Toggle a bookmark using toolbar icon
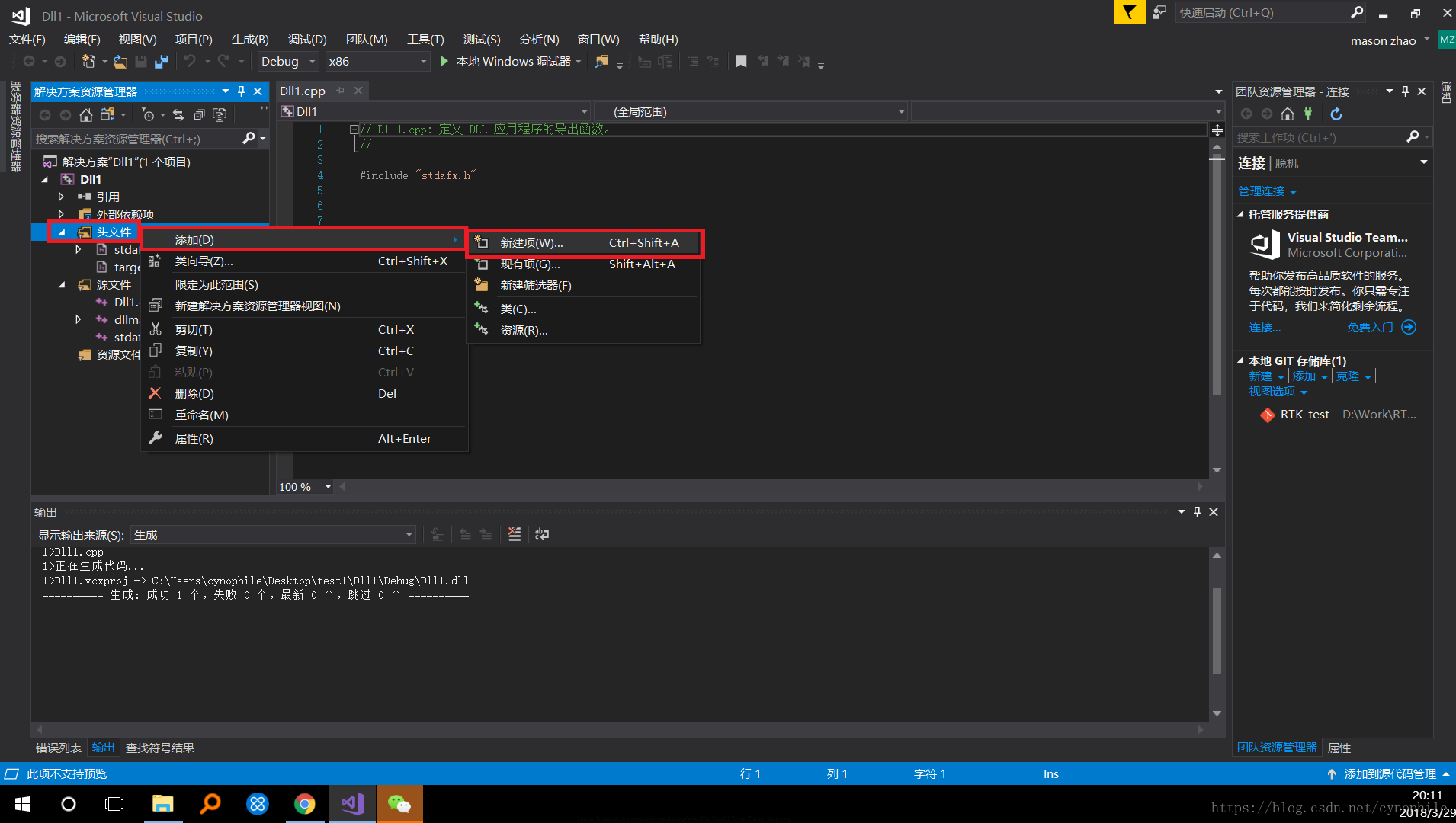The width and height of the screenshot is (1456, 823). (741, 61)
